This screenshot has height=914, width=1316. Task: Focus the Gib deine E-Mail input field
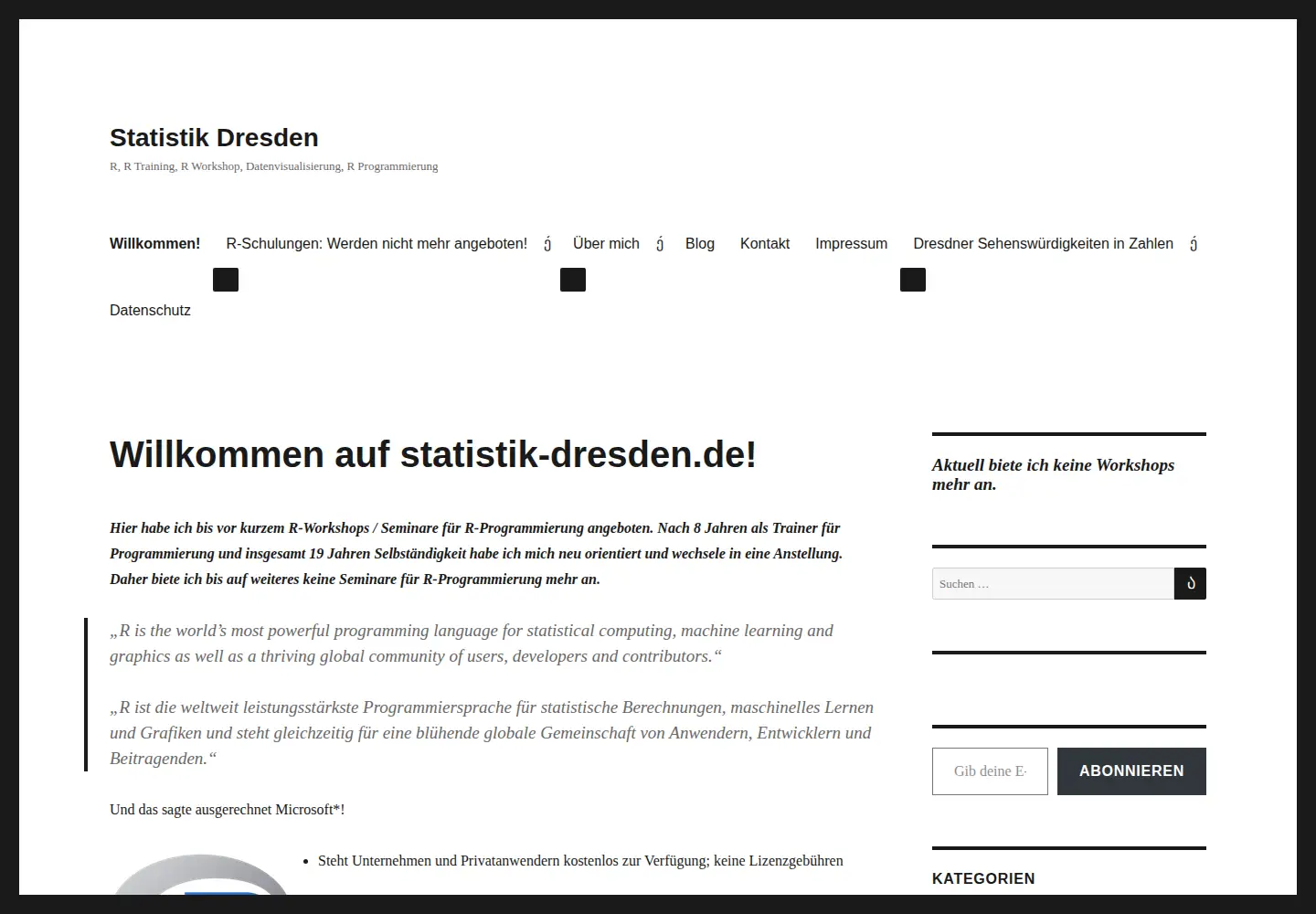tap(990, 771)
